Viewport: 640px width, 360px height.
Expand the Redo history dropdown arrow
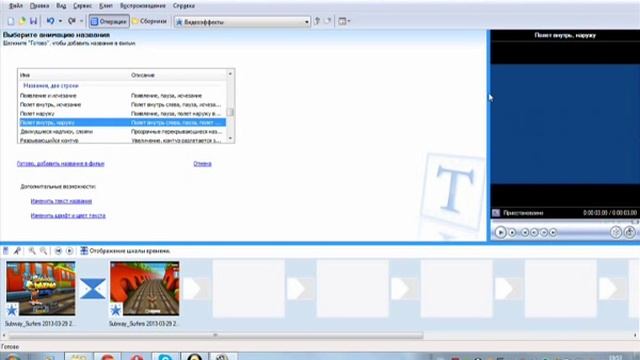point(81,21)
